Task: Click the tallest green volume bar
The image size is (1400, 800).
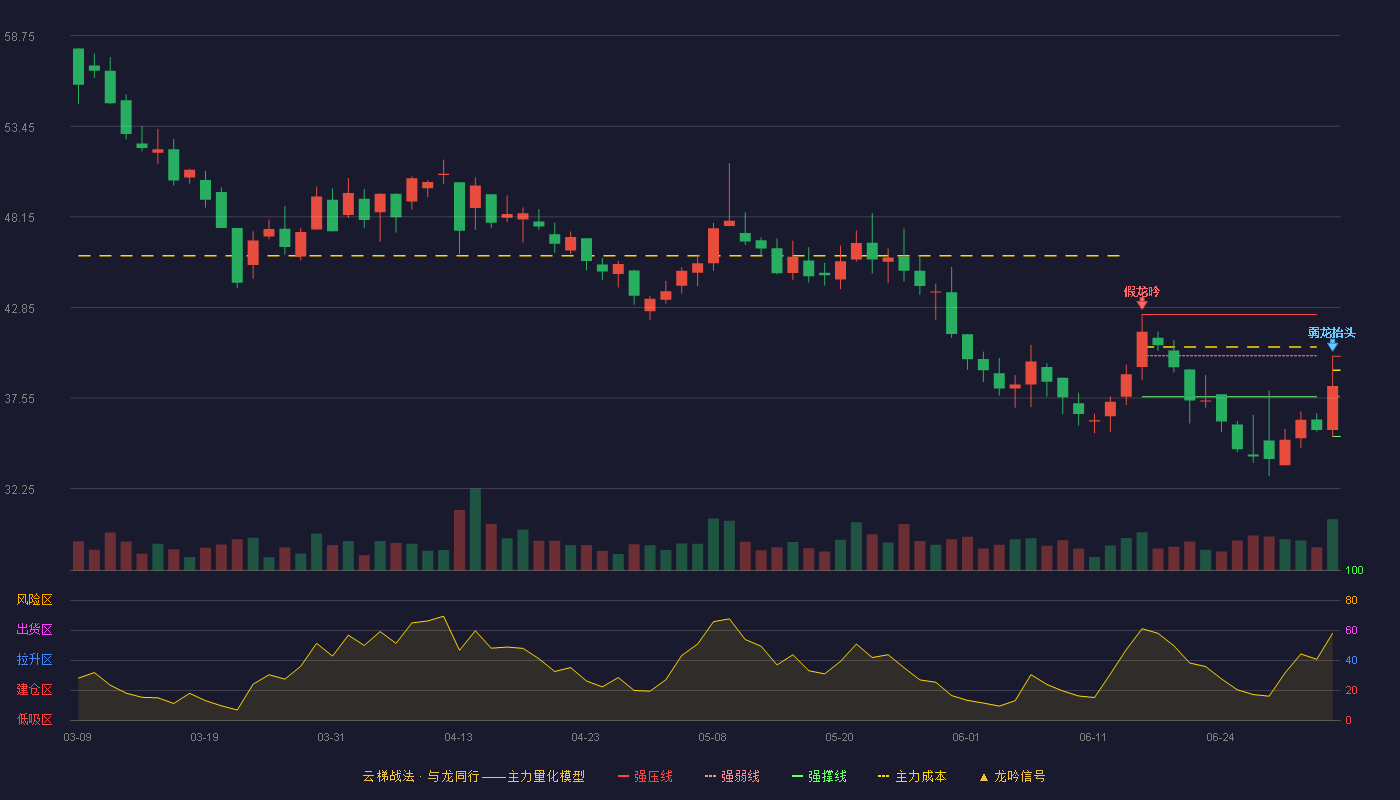Action: click(x=475, y=529)
